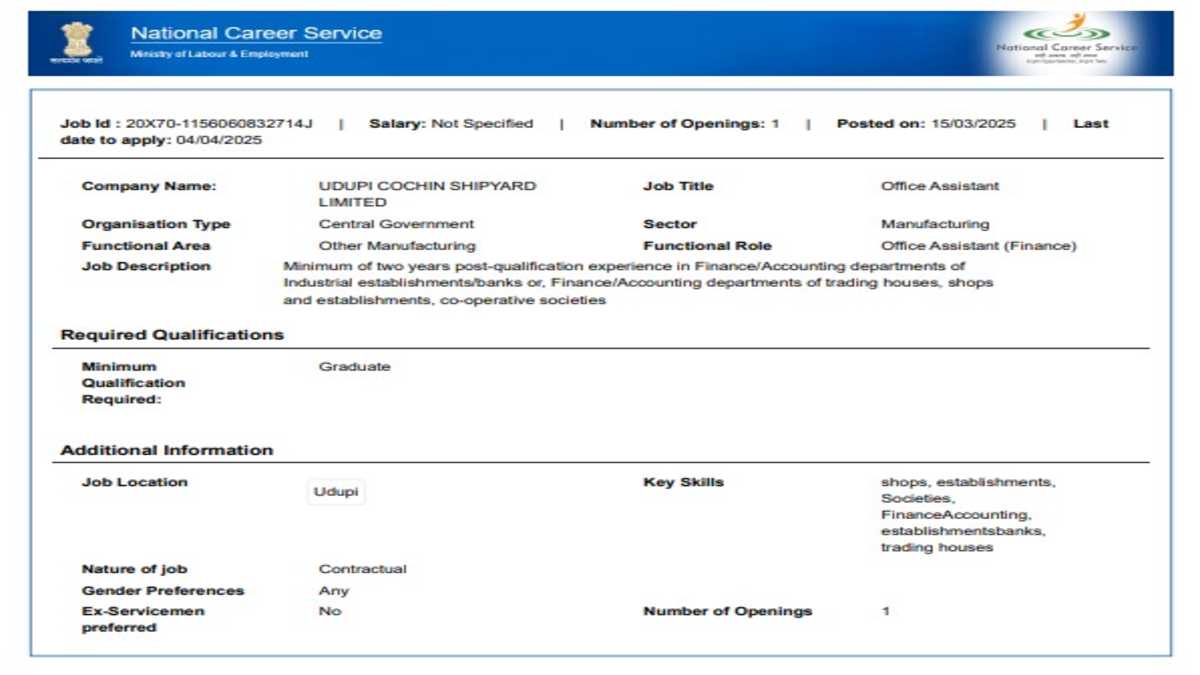This screenshot has height=675, width=1200.
Task: Click the Manufacturing sector value
Action: click(x=935, y=224)
